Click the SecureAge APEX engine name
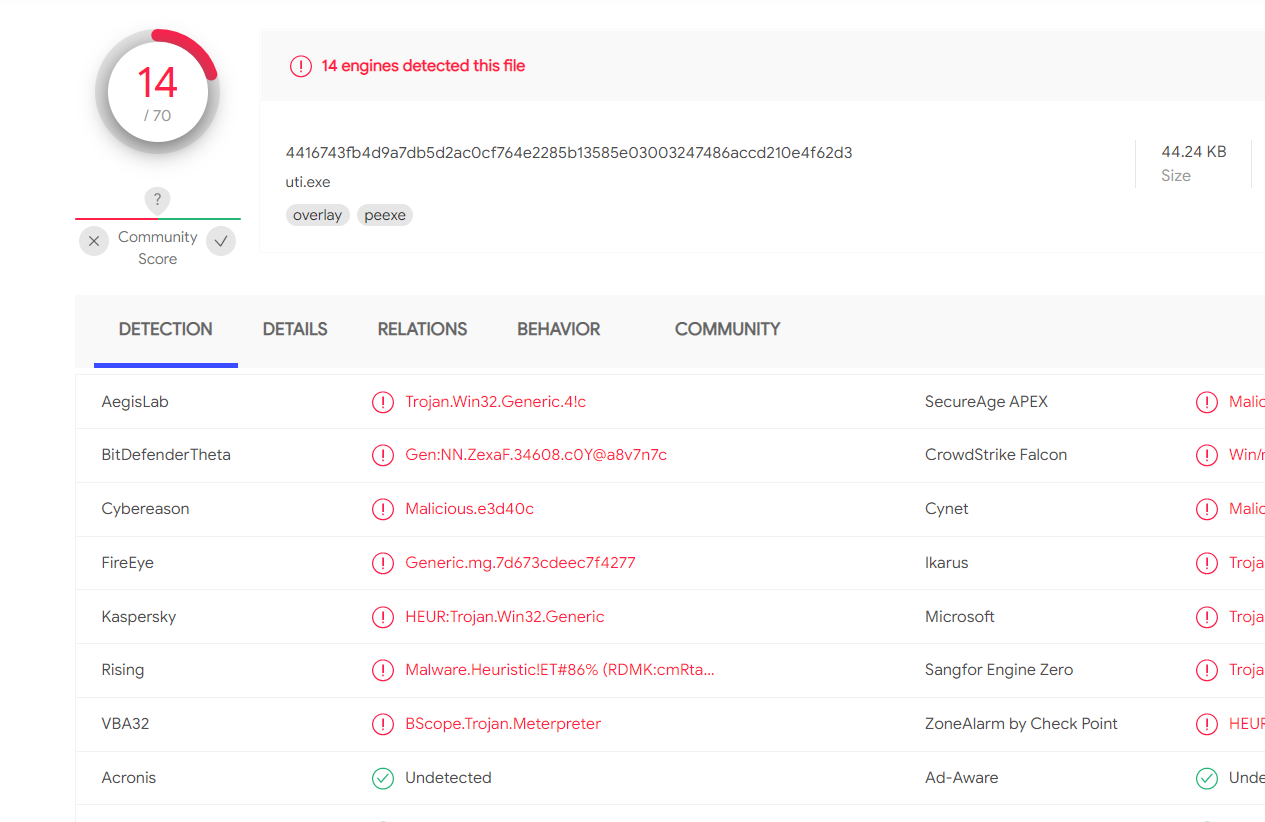Viewport: 1265px width, 822px height. [987, 402]
